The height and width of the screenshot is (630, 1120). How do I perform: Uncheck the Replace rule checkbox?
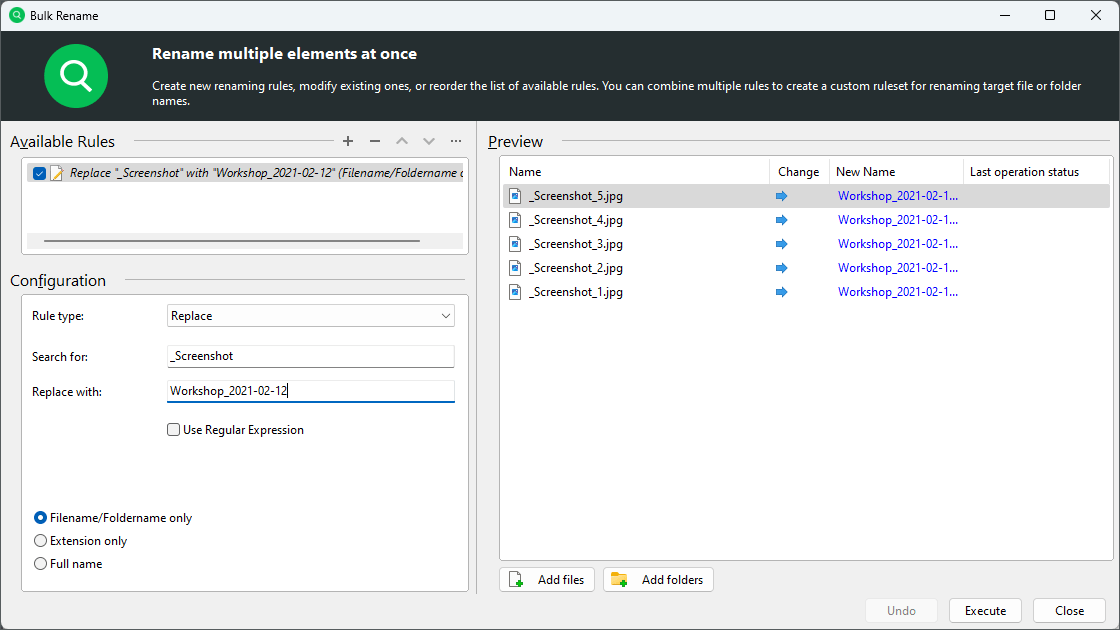point(39,173)
